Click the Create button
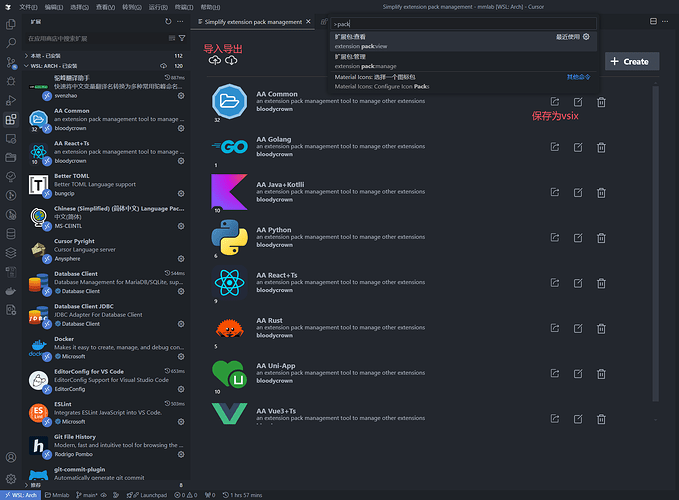This screenshot has height=500, width=679. tap(632, 61)
